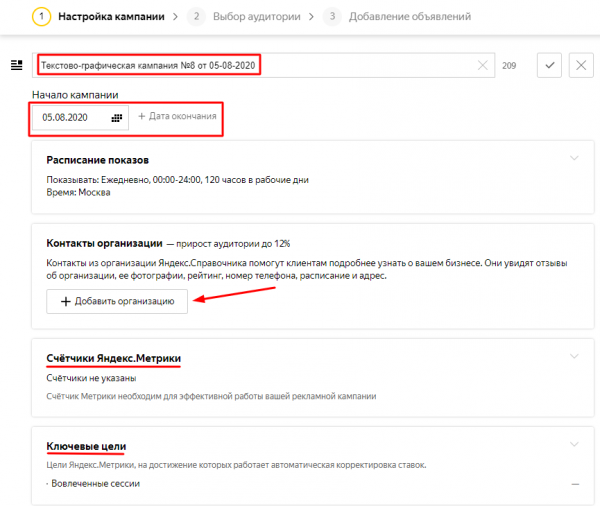The height and width of the screenshot is (506, 600).
Task: Click the Ключевые цели heading
Action: pyautogui.click(x=86, y=446)
